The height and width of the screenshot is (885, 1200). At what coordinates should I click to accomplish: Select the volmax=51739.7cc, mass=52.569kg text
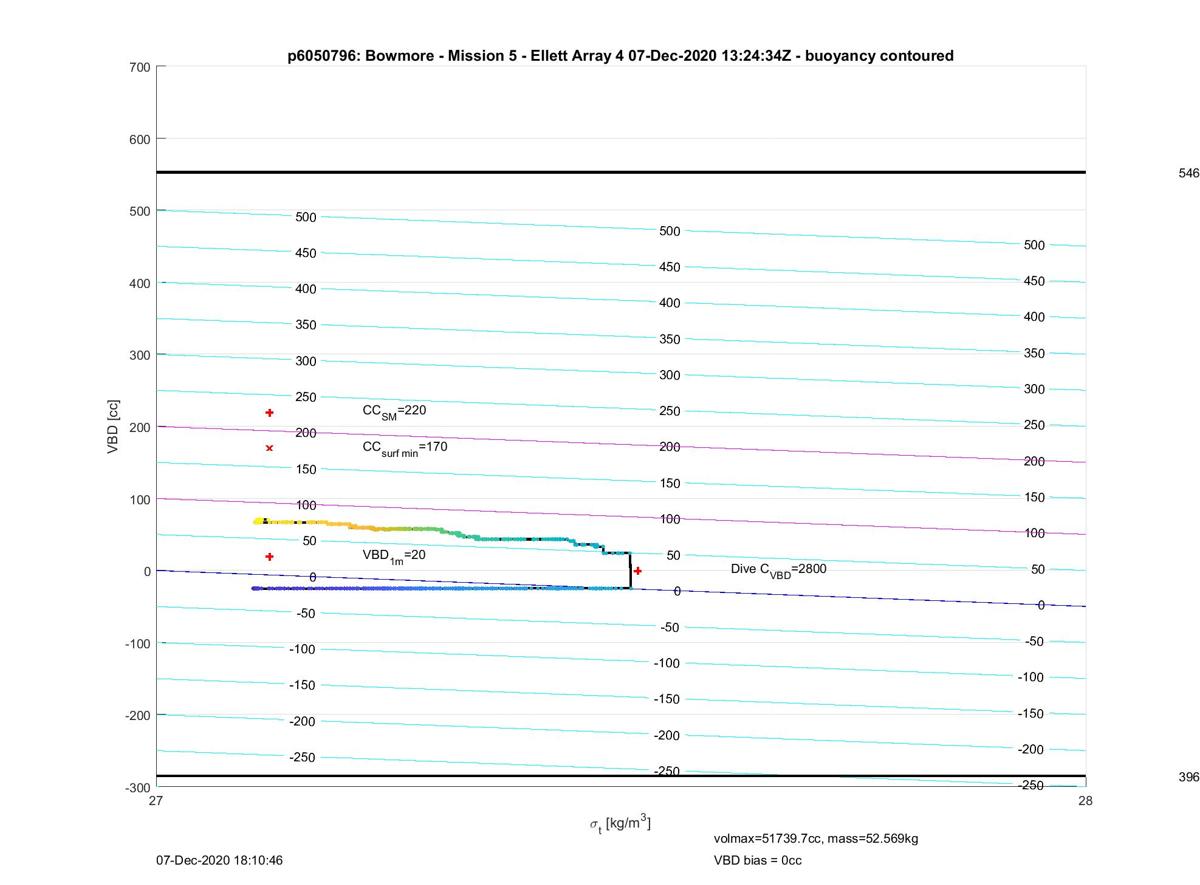pyautogui.click(x=816, y=838)
